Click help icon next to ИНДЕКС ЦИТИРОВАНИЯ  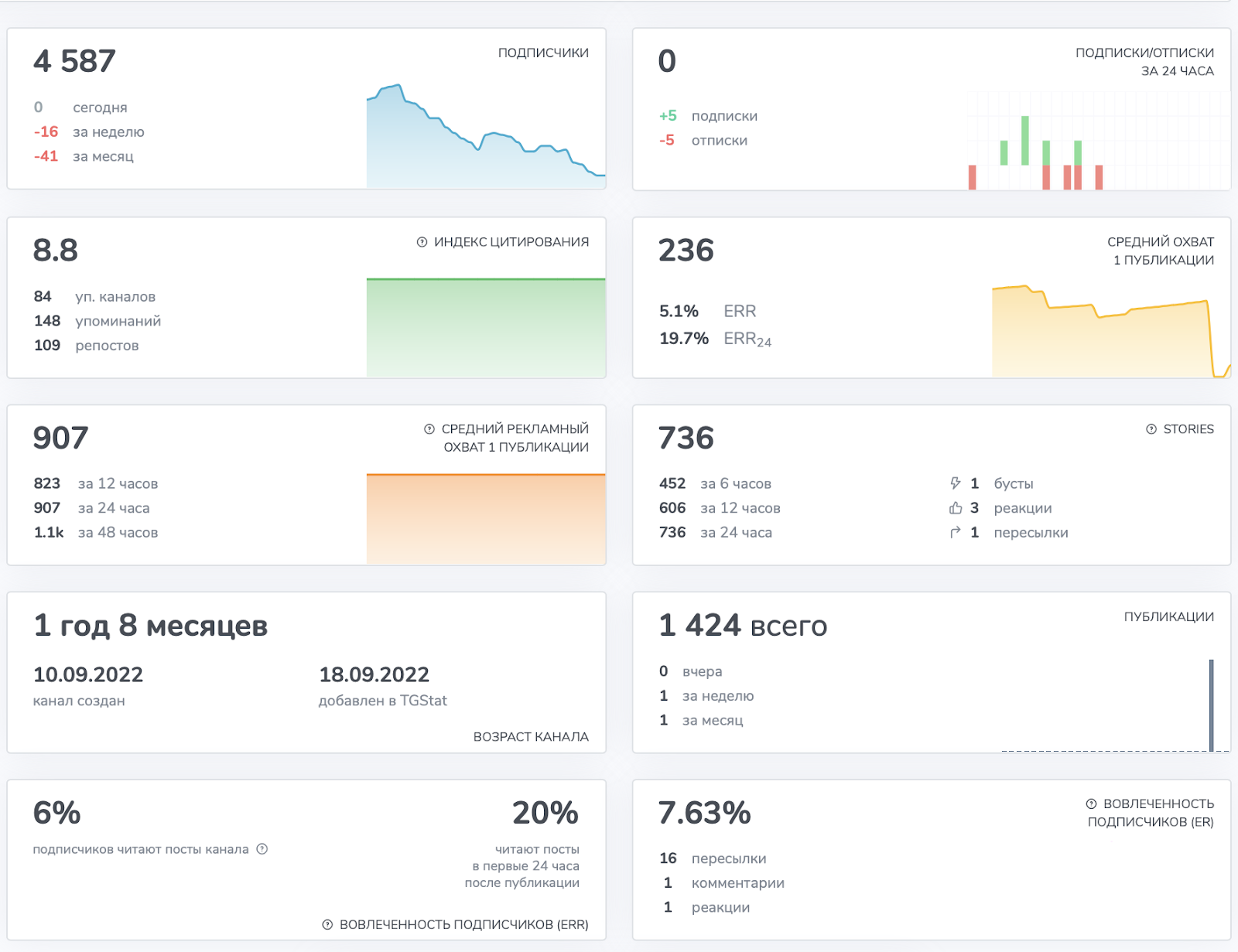pos(422,242)
